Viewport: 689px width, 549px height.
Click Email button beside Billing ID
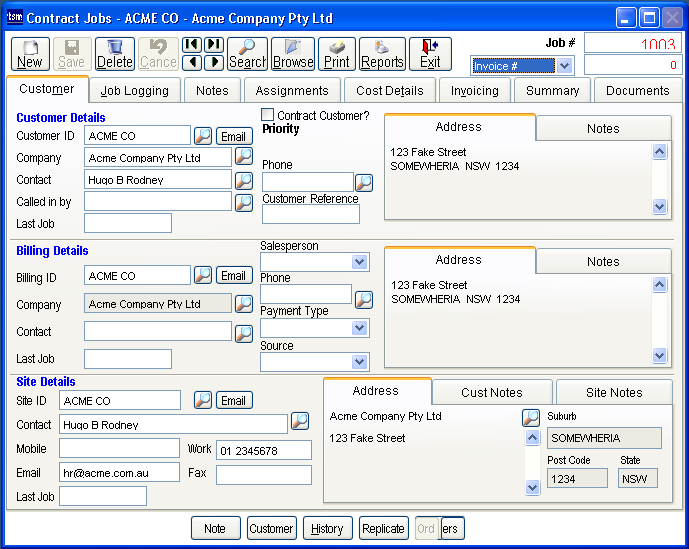pyautogui.click(x=234, y=276)
